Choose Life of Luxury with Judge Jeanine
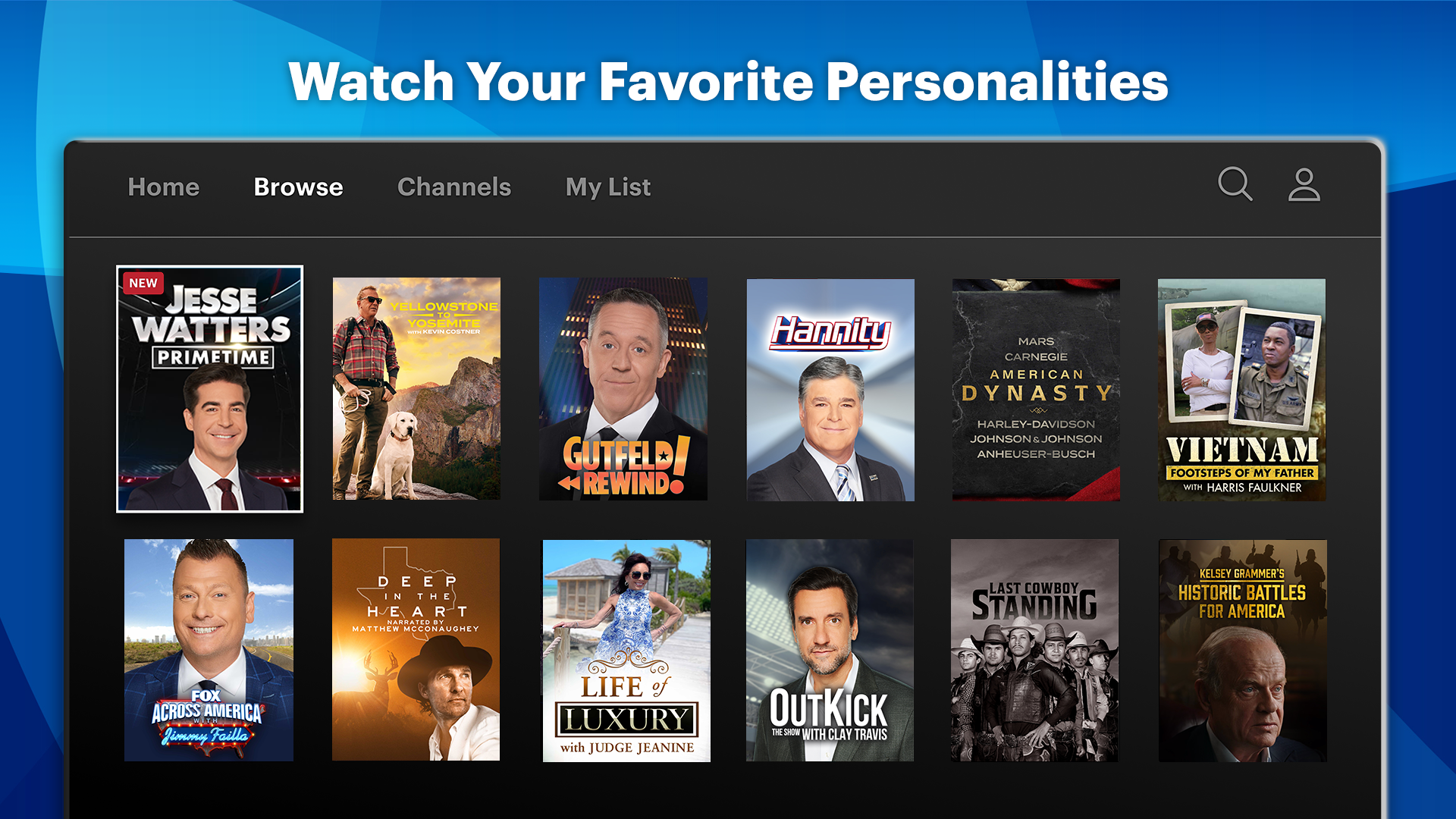 (626, 651)
